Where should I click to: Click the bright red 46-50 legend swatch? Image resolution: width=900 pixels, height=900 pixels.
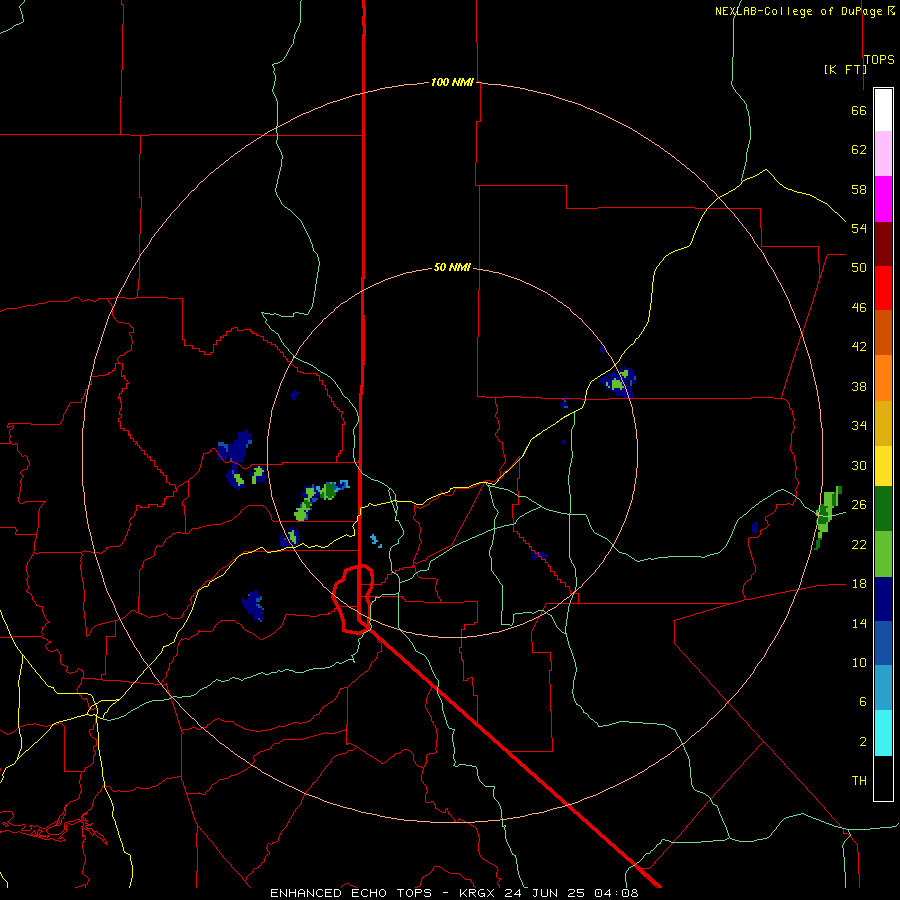[883, 288]
